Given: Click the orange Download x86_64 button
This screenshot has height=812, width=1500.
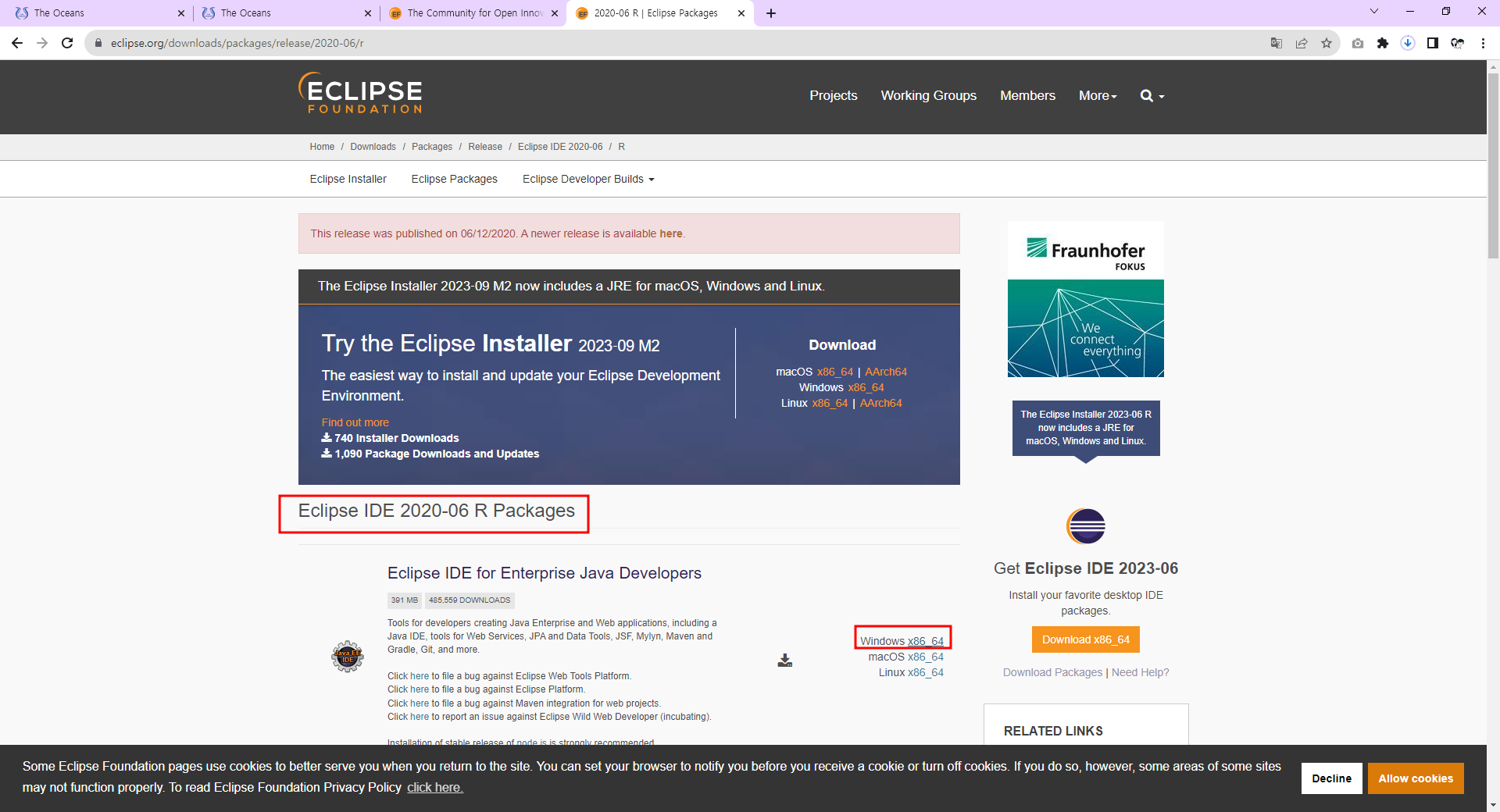Looking at the screenshot, I should (1086, 639).
